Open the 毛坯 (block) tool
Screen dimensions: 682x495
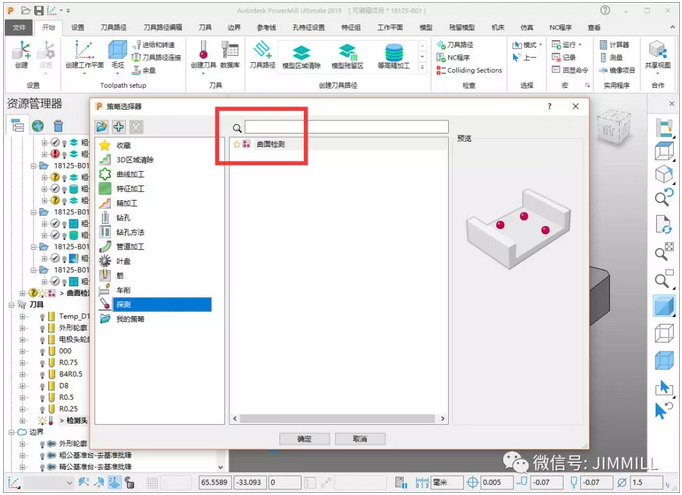[117, 54]
